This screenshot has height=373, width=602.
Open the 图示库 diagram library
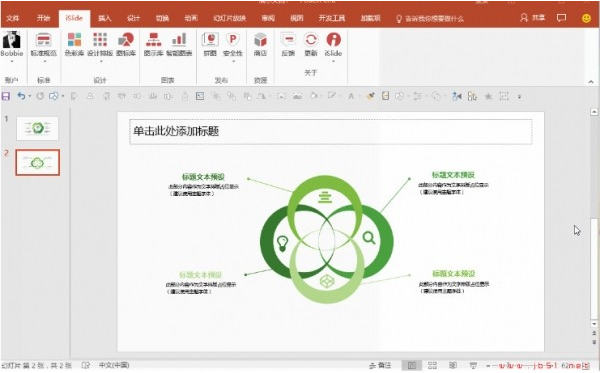click(x=154, y=44)
